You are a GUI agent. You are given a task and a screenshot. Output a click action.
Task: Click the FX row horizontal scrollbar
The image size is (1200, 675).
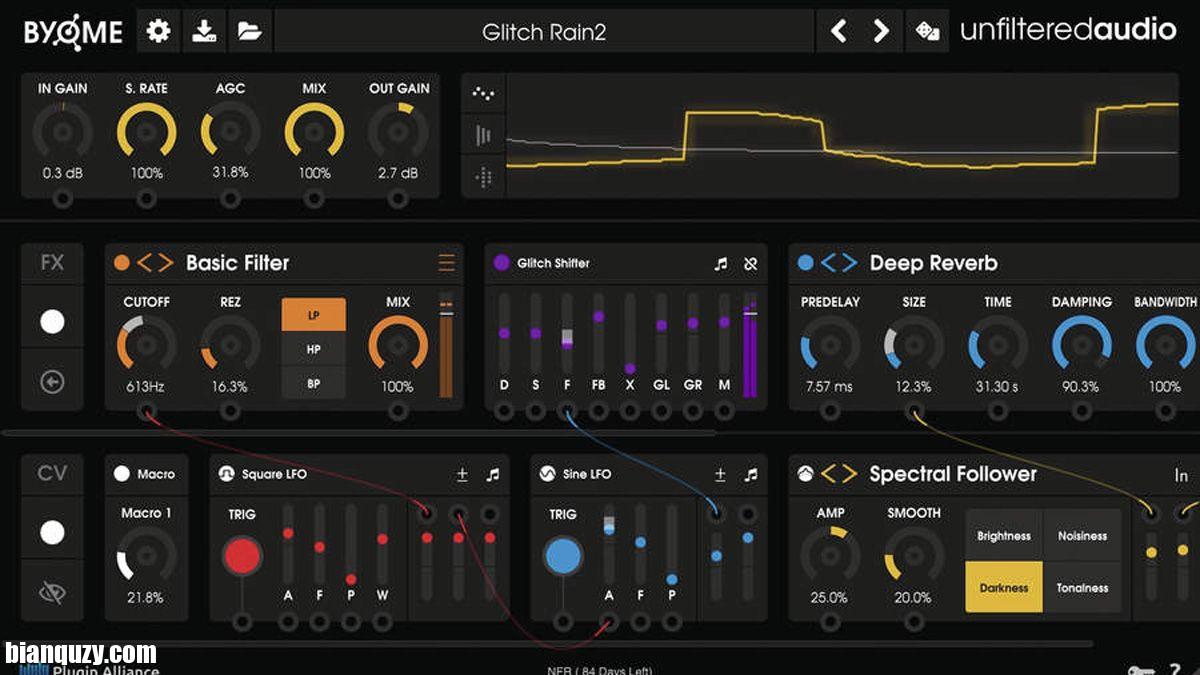(360, 433)
